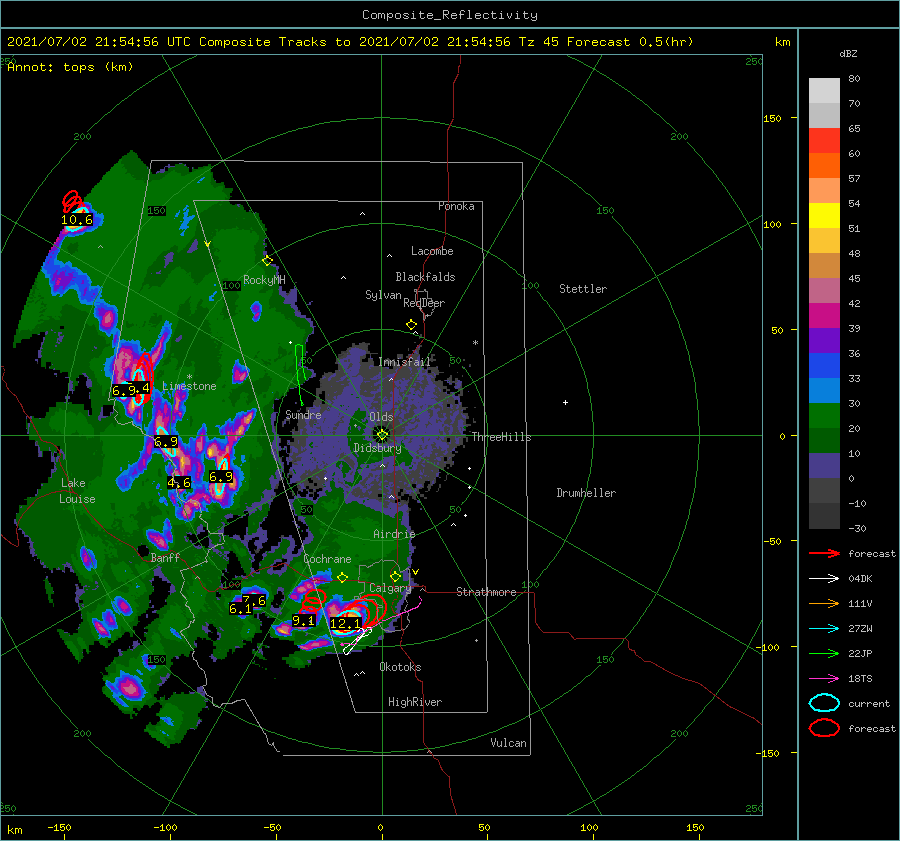Image resolution: width=900 pixels, height=841 pixels.
Task: Click the Strathmore city label
Action: click(486, 592)
